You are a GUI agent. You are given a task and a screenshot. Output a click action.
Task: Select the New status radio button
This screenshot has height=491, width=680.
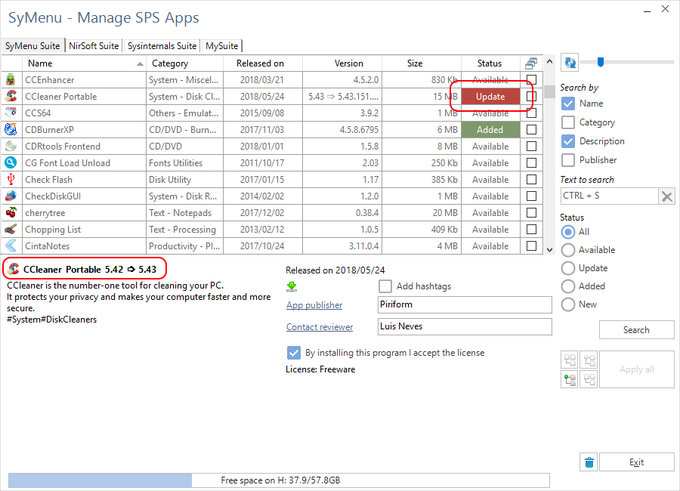[x=568, y=304]
